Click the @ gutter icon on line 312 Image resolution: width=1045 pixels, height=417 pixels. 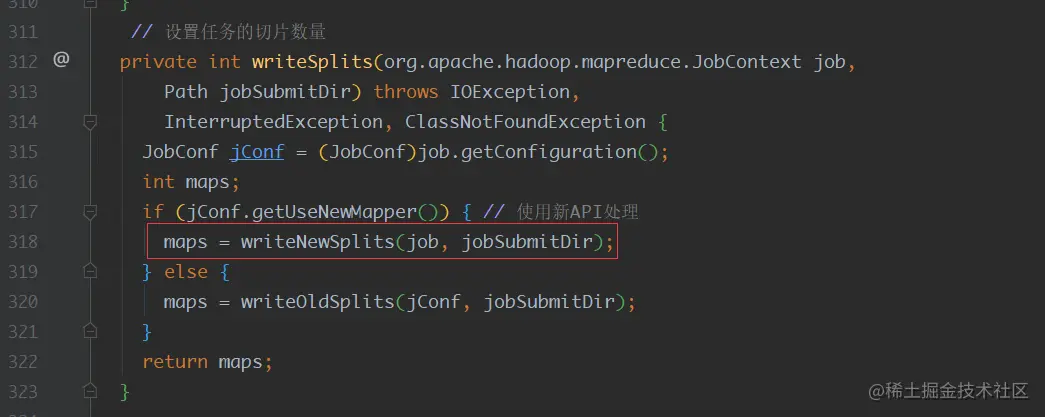(61, 61)
